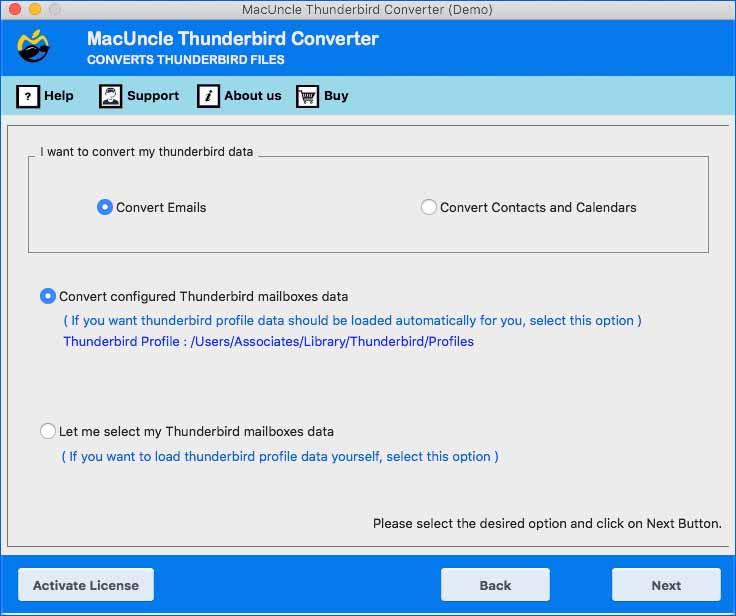Close the window with the red button
This screenshot has height=616, width=736.
pos(15,9)
